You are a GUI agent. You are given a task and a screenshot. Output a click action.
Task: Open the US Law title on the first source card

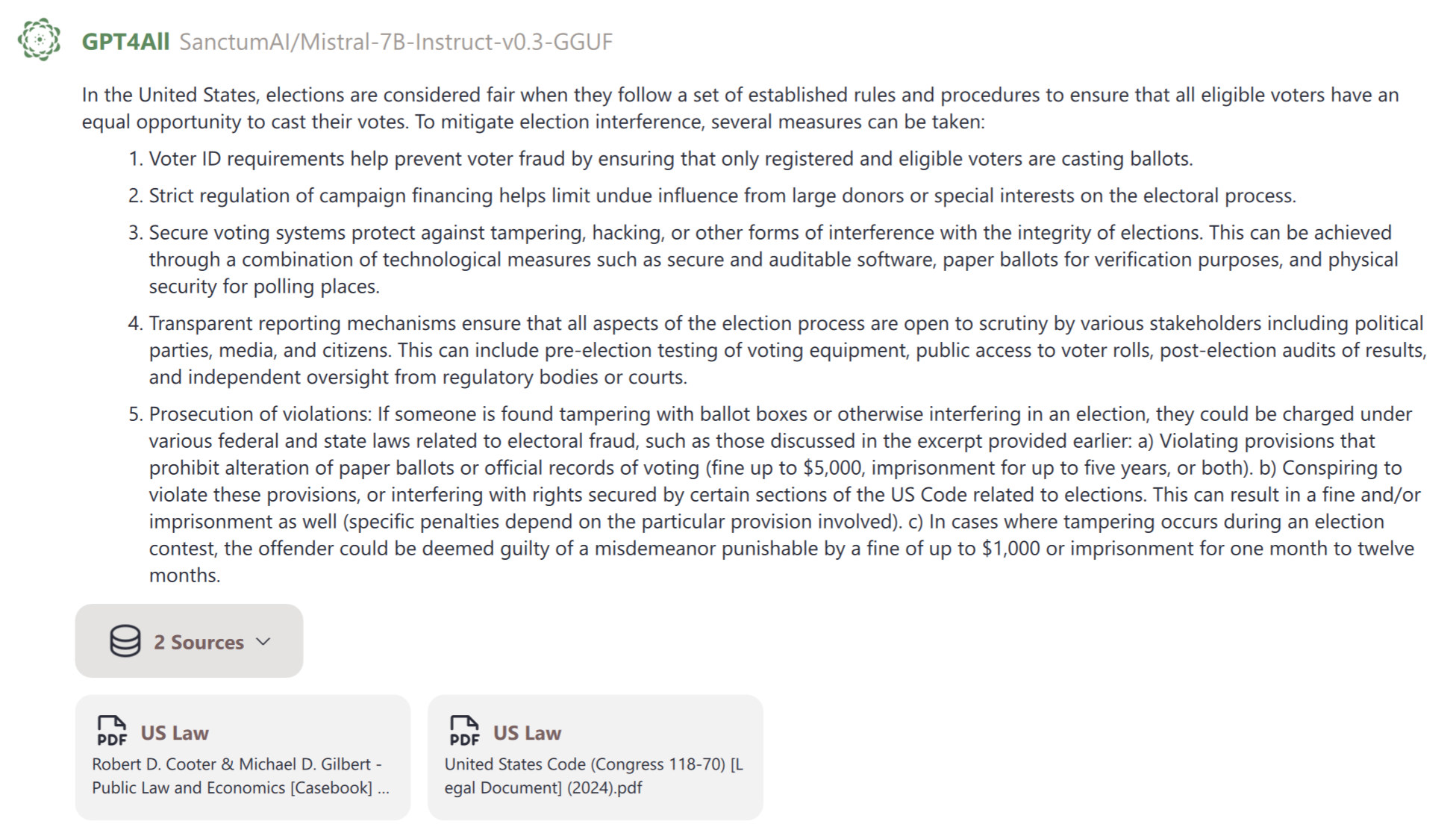(x=175, y=733)
